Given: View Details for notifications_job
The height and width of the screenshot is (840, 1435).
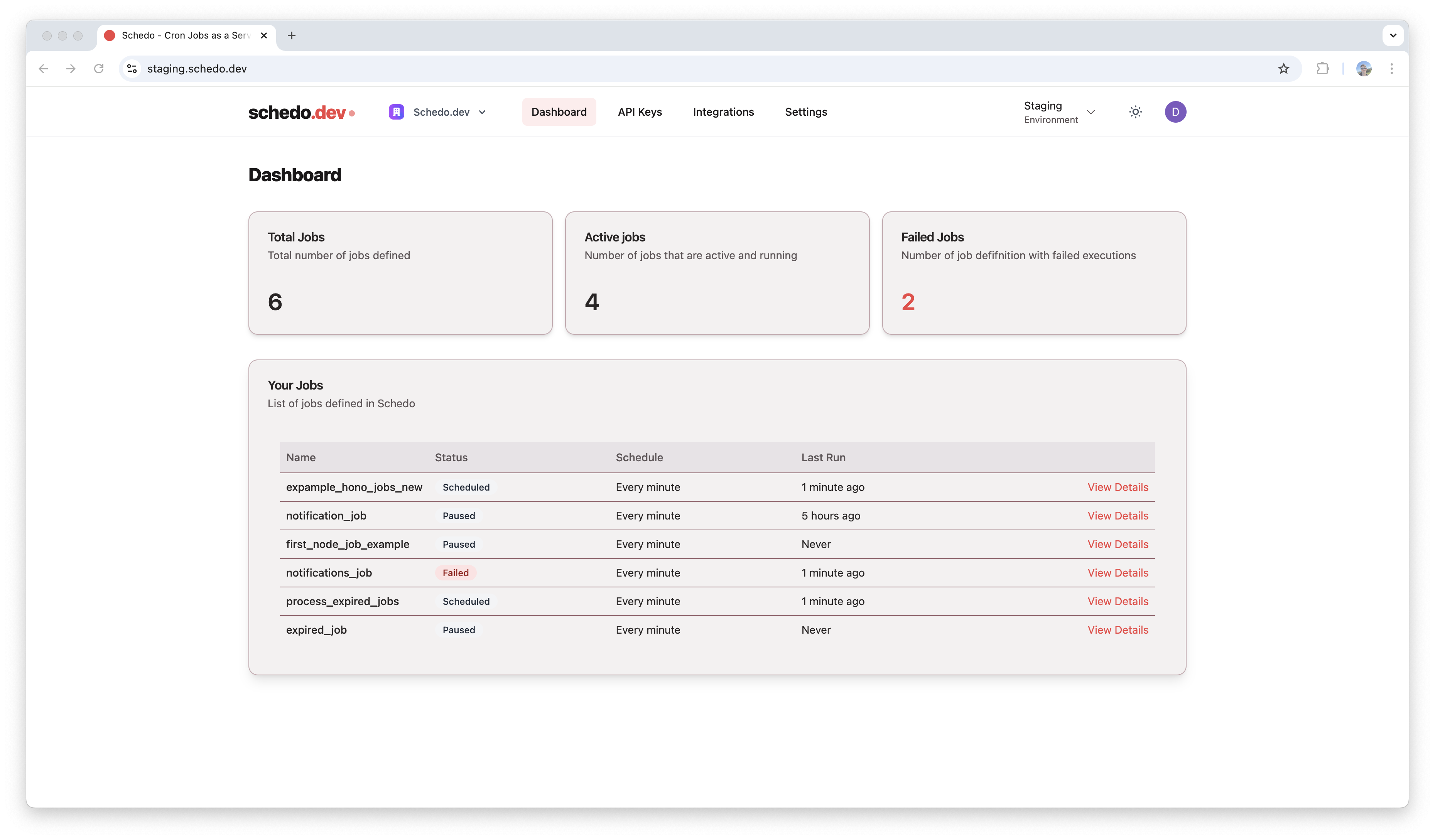Looking at the screenshot, I should [x=1117, y=573].
